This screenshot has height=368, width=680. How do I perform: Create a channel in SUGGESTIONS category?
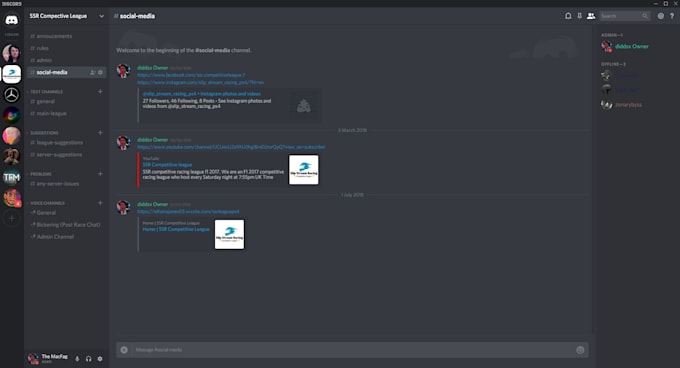(100, 133)
